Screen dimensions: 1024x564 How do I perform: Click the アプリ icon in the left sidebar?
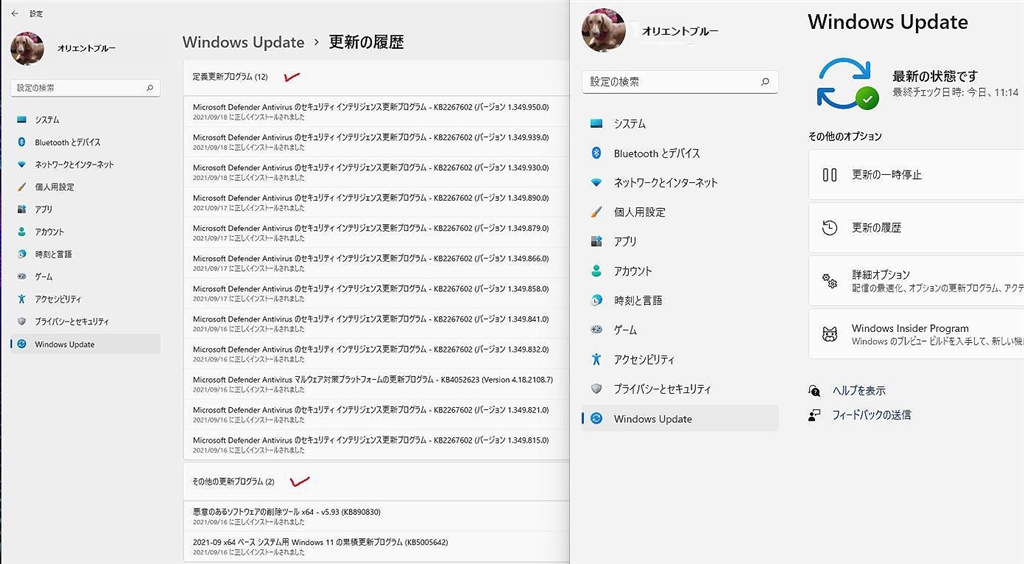tap(22, 209)
